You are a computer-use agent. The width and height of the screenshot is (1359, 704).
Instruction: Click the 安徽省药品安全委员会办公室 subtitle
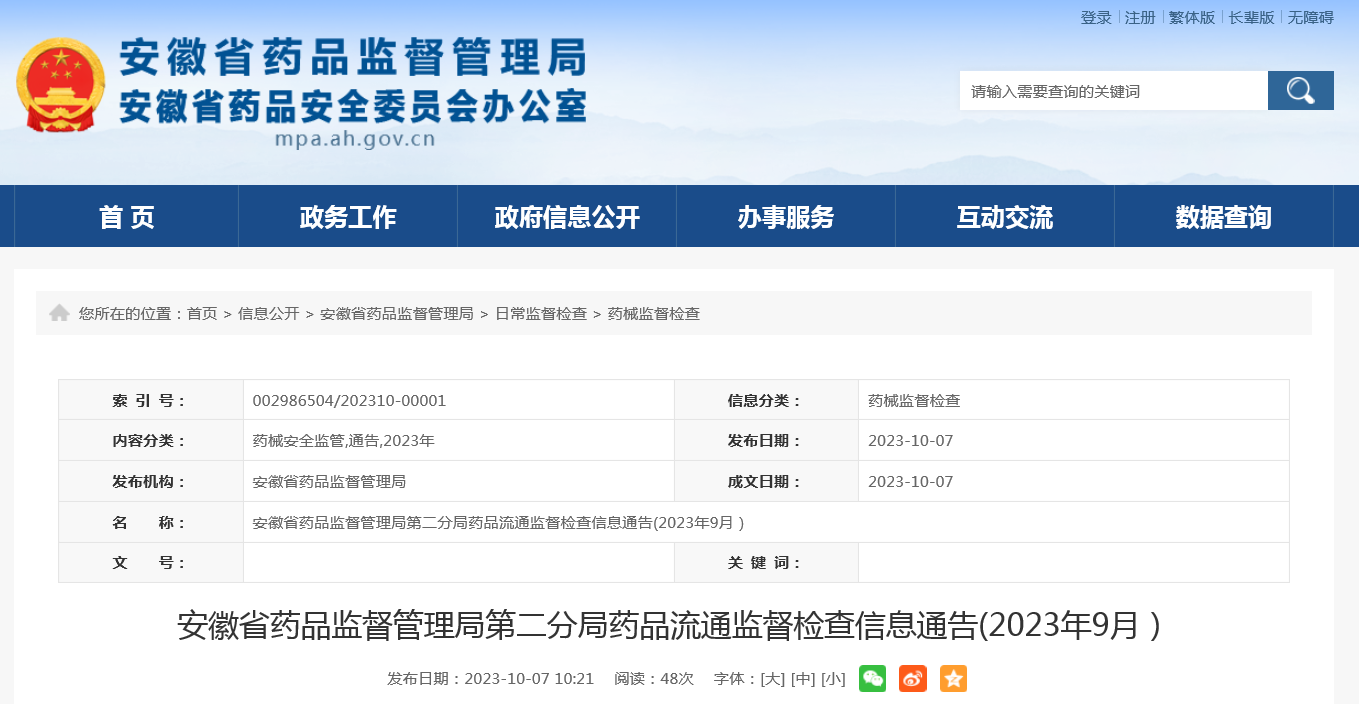pos(353,106)
